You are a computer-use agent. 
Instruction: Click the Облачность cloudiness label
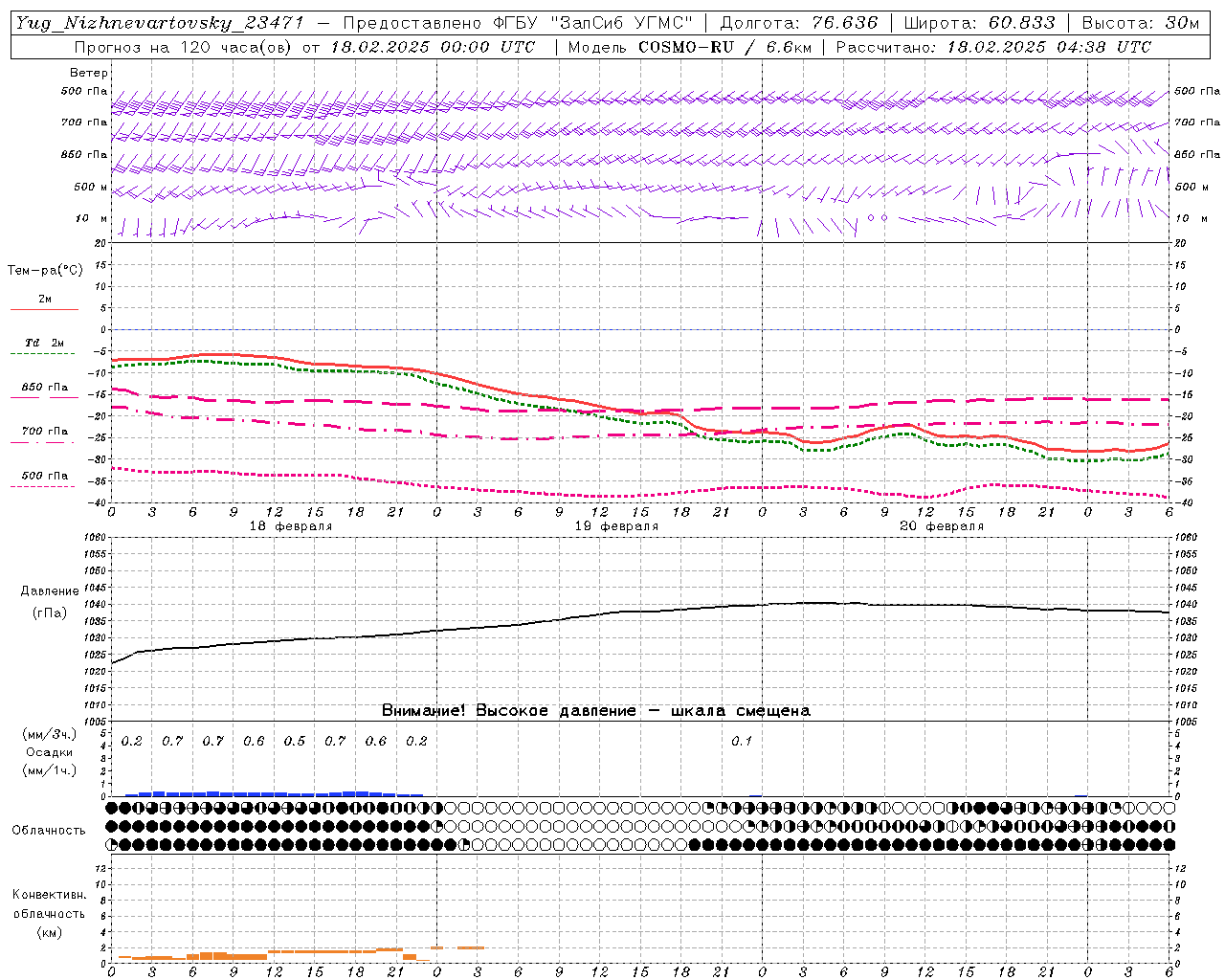click(x=49, y=831)
